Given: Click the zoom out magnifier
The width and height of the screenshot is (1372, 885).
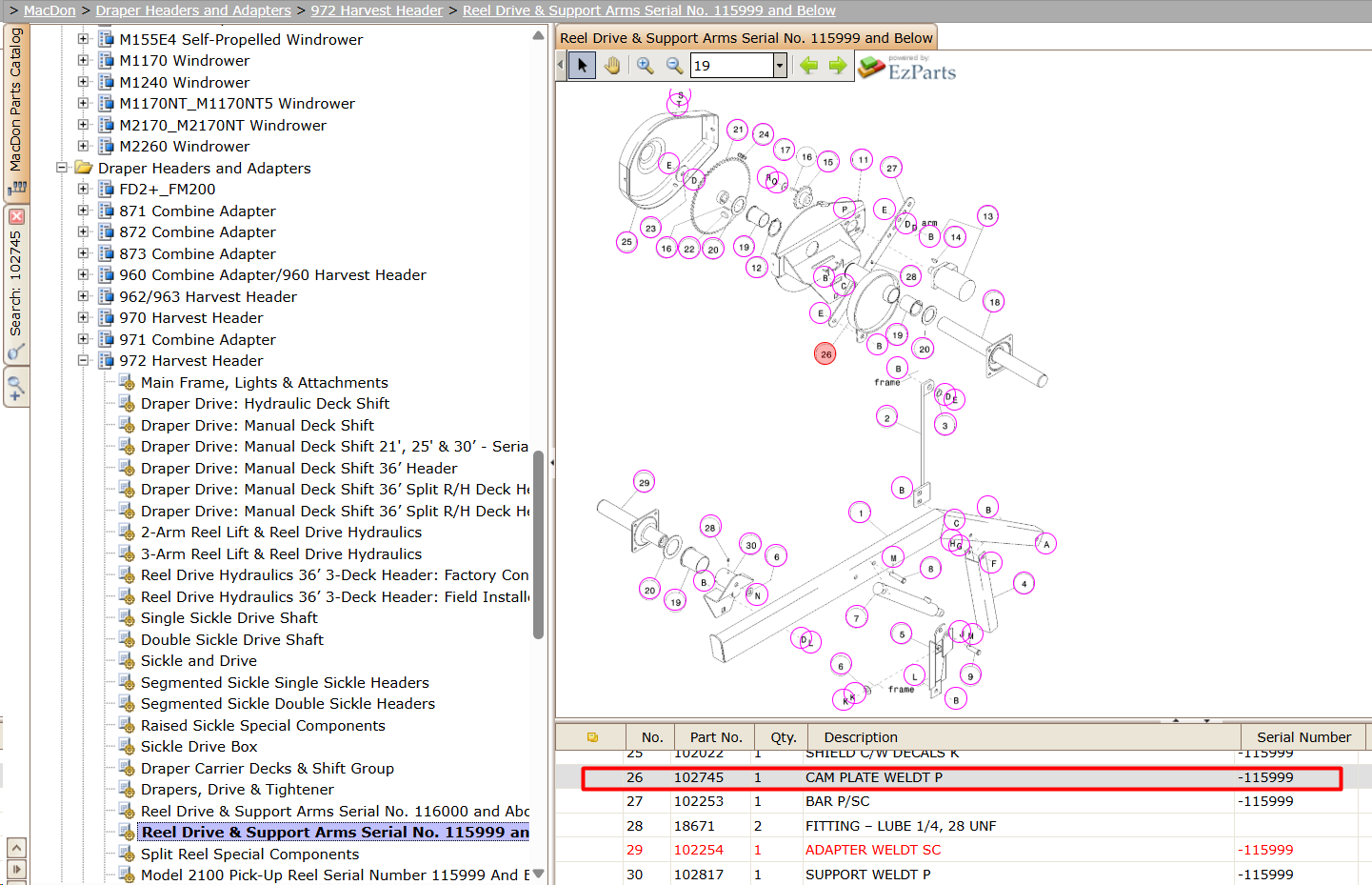Looking at the screenshot, I should (x=675, y=66).
